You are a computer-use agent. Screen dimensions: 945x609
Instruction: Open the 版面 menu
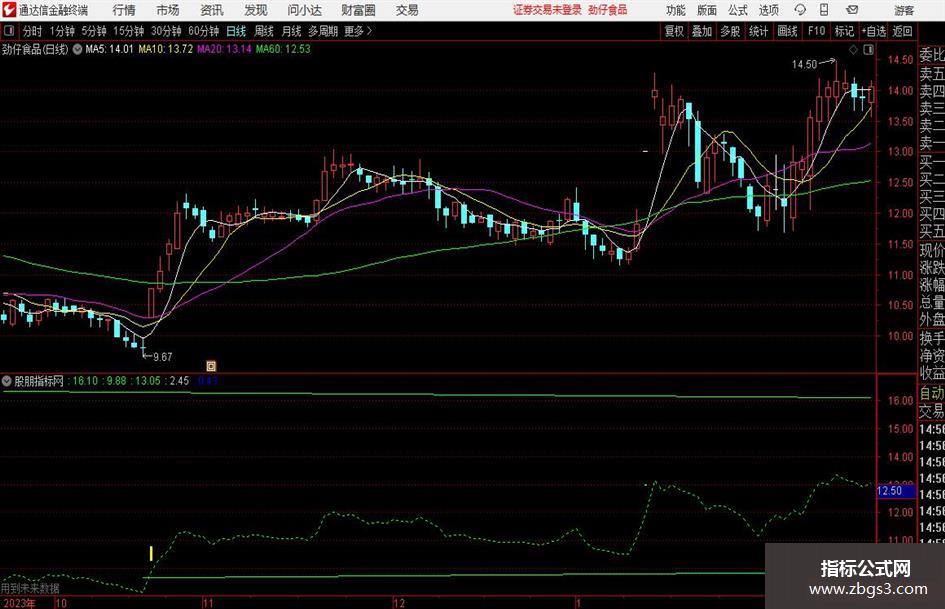(x=706, y=10)
